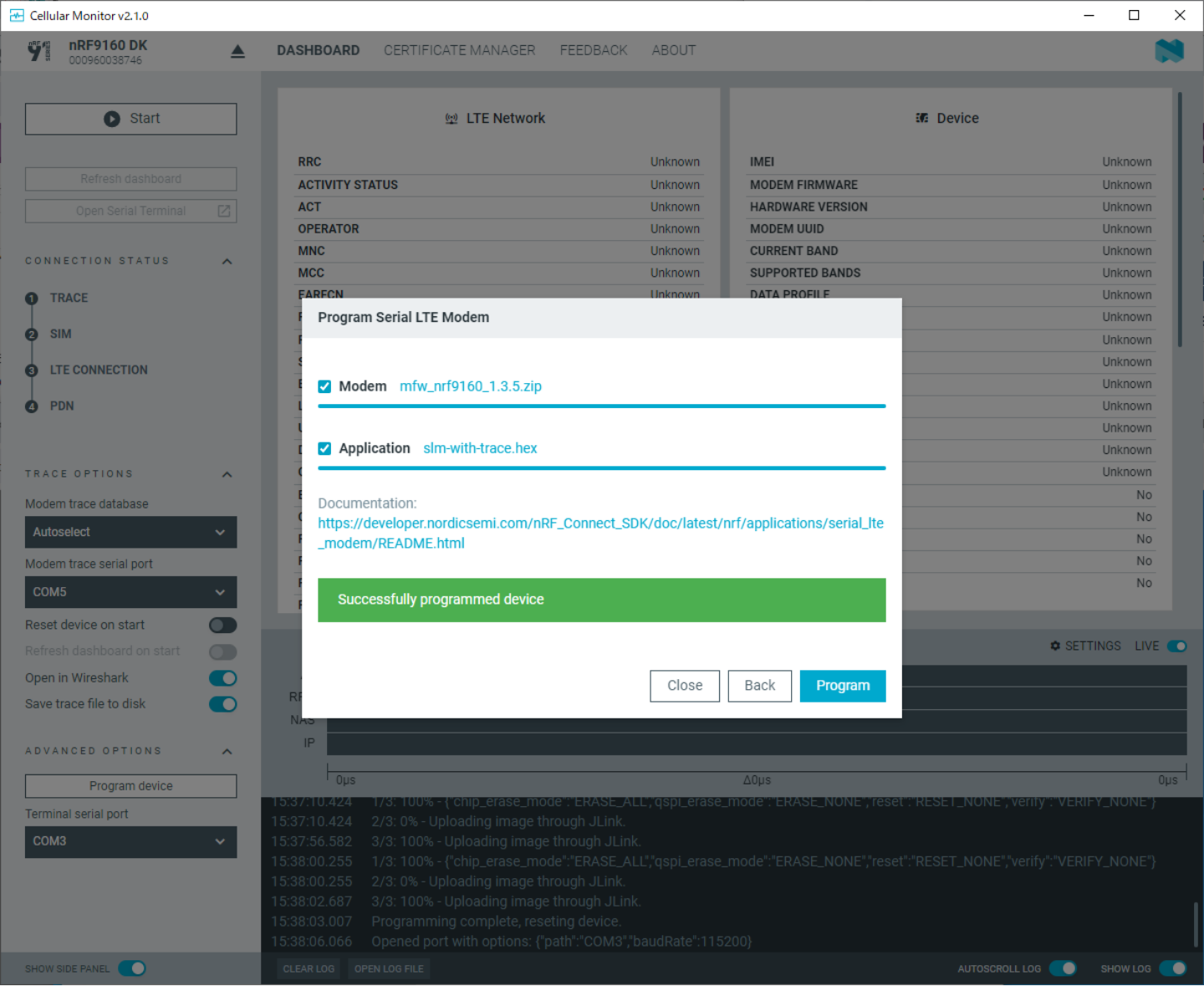Open the COM5 trace serial port dropdown
This screenshot has height=986, width=1204.
[x=130, y=592]
